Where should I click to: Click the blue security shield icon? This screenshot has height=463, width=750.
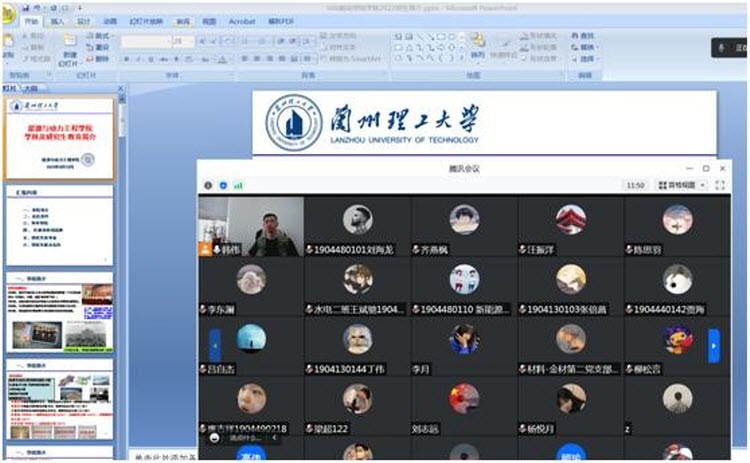[x=223, y=185]
